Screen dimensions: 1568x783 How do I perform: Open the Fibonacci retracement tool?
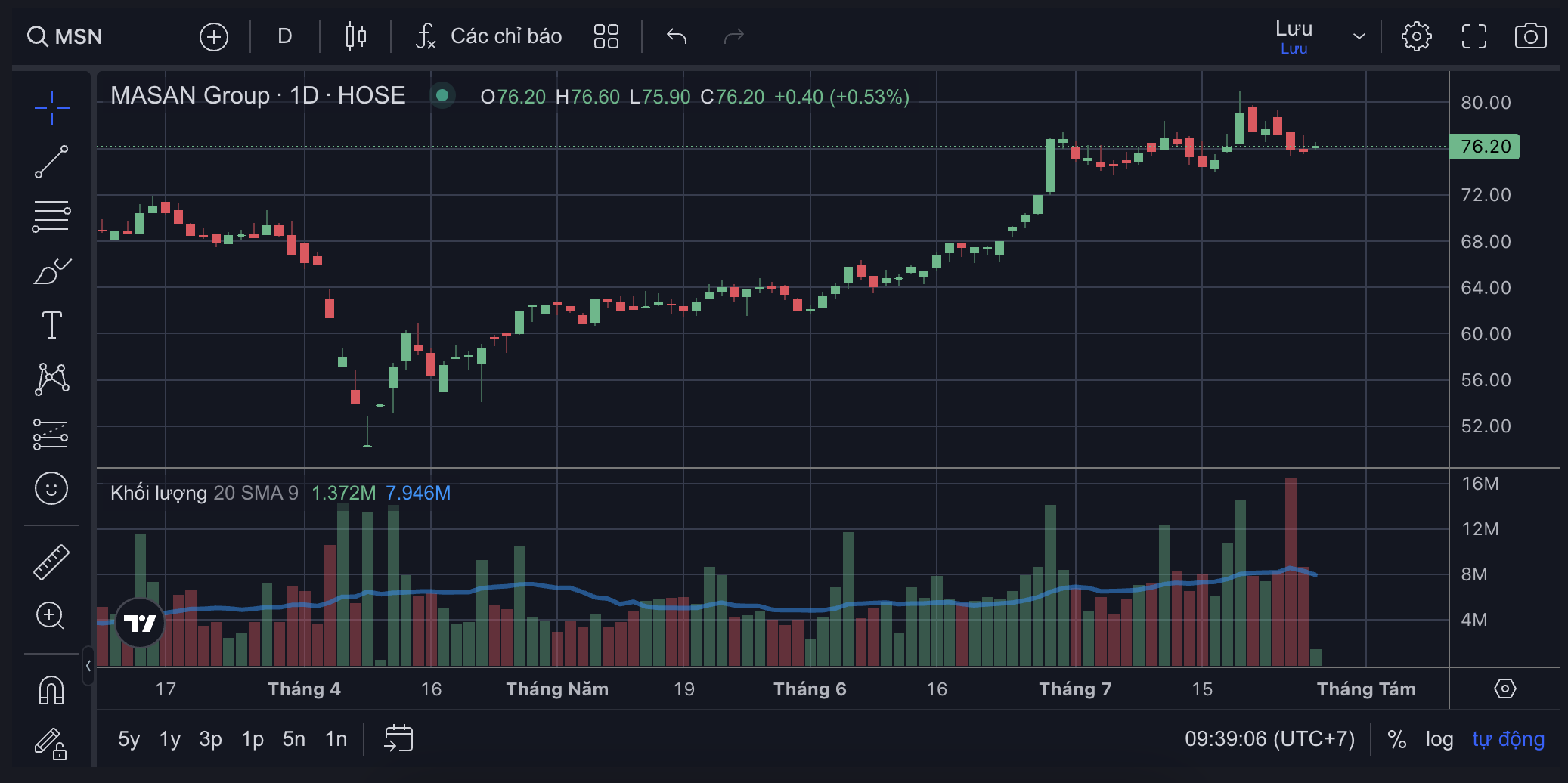[x=51, y=217]
